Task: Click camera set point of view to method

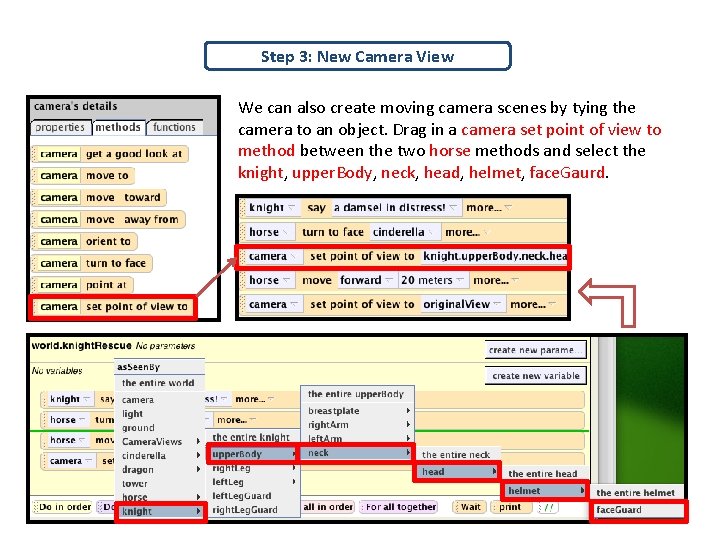Action: (x=113, y=307)
